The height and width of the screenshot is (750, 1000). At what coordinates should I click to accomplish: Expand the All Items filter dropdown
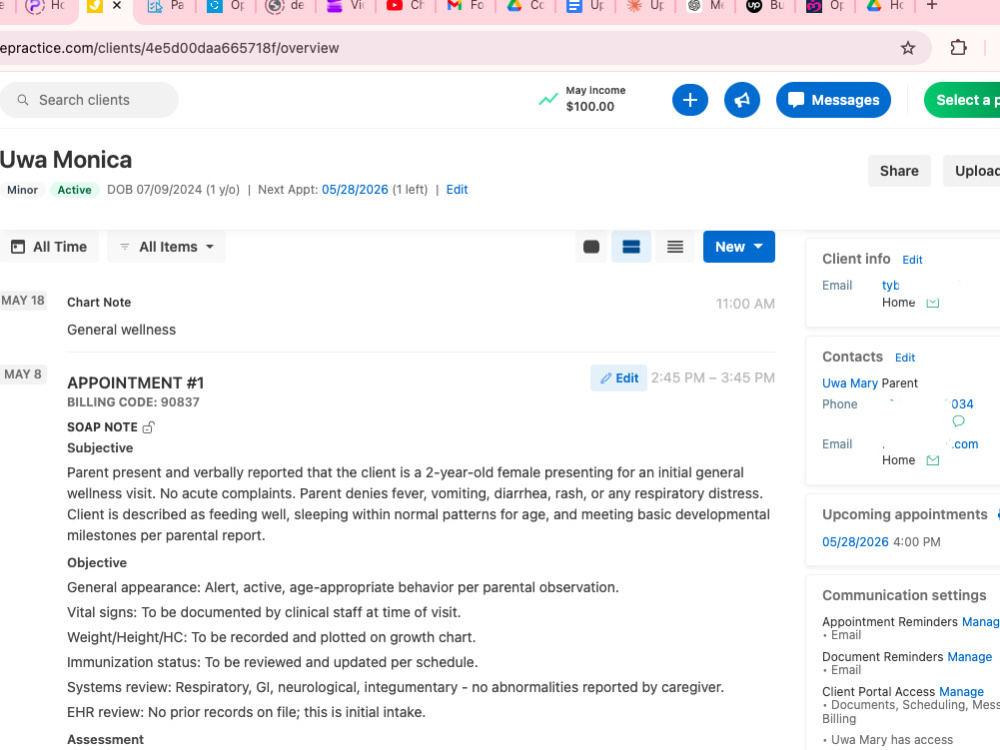[x=166, y=247]
